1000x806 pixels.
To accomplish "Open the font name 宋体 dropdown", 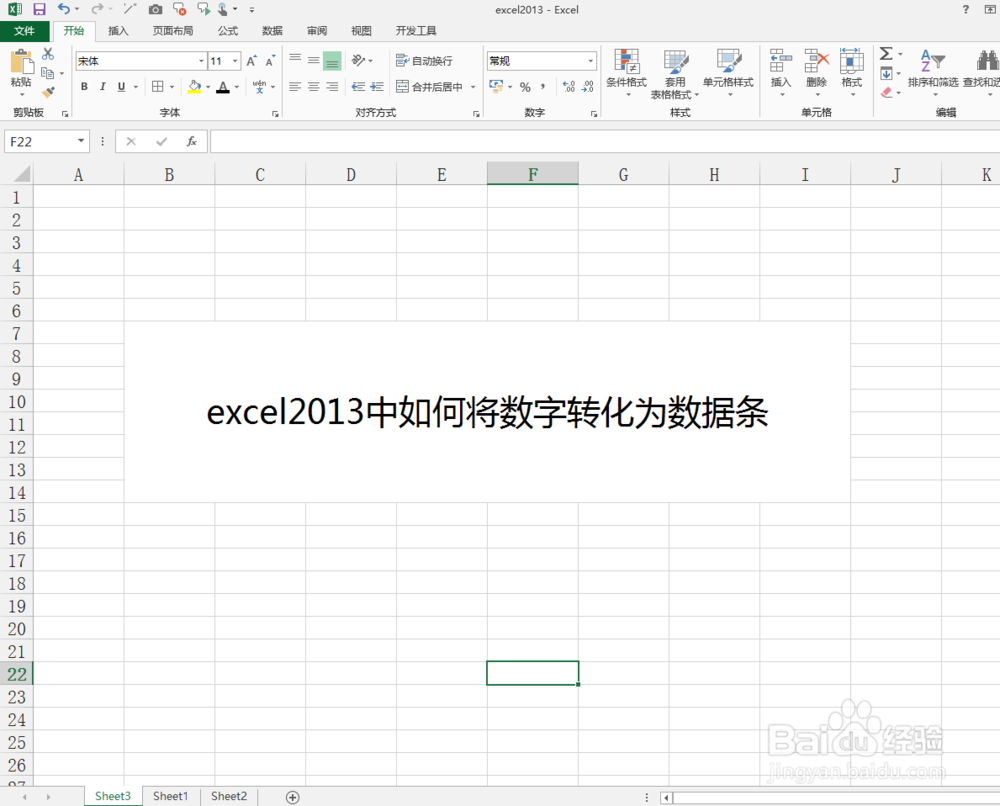I will pos(202,61).
